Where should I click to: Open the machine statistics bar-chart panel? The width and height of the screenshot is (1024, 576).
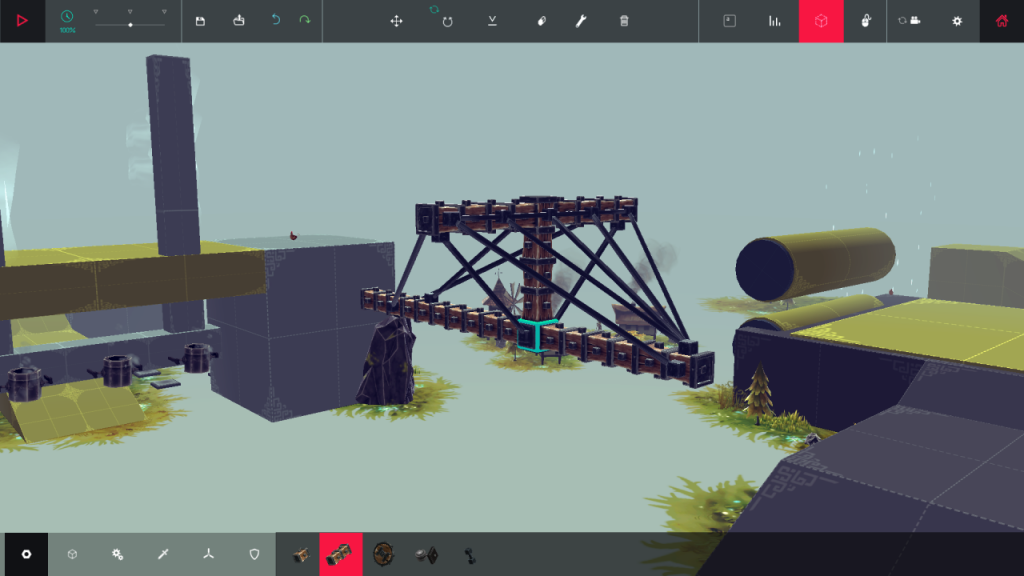tap(774, 21)
